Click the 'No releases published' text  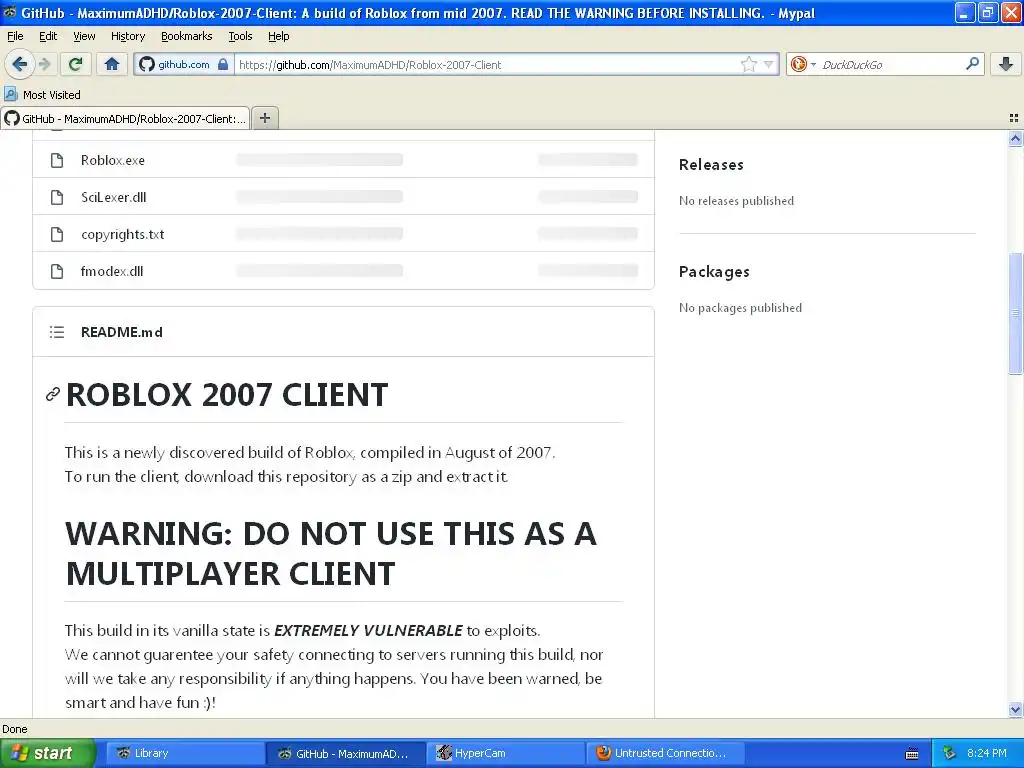[736, 201]
